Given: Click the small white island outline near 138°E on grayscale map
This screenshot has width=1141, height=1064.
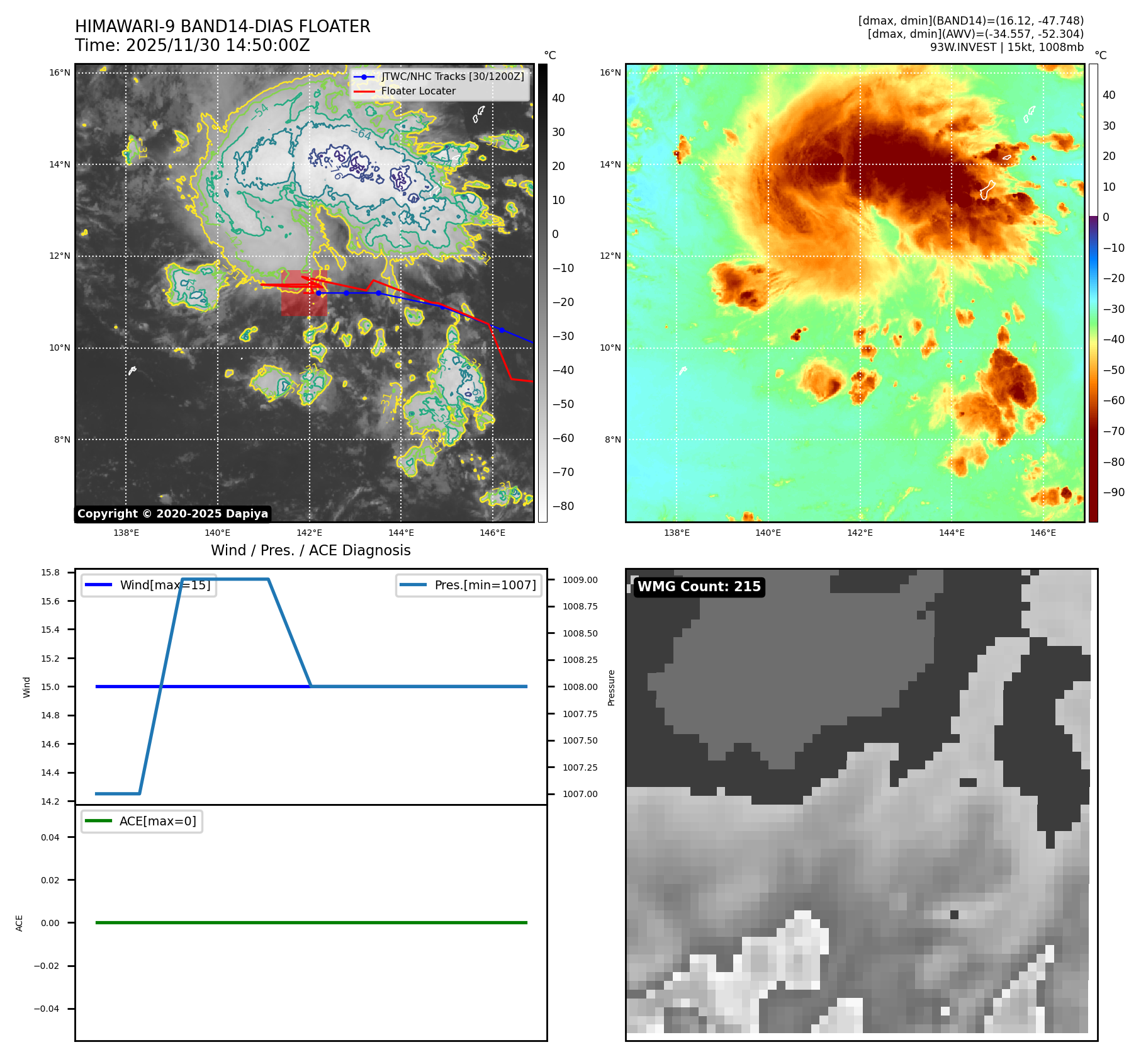Looking at the screenshot, I should point(132,370).
